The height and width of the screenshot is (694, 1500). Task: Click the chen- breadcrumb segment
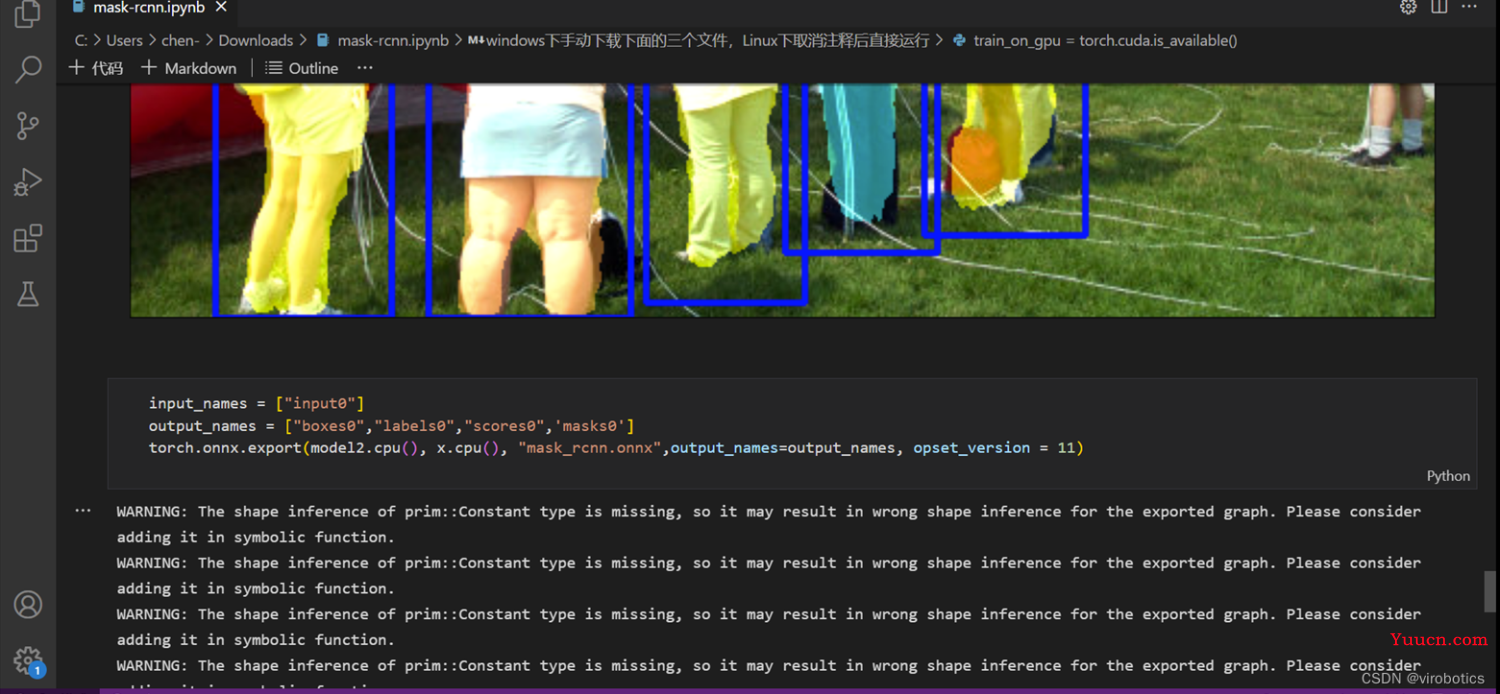tap(180, 41)
